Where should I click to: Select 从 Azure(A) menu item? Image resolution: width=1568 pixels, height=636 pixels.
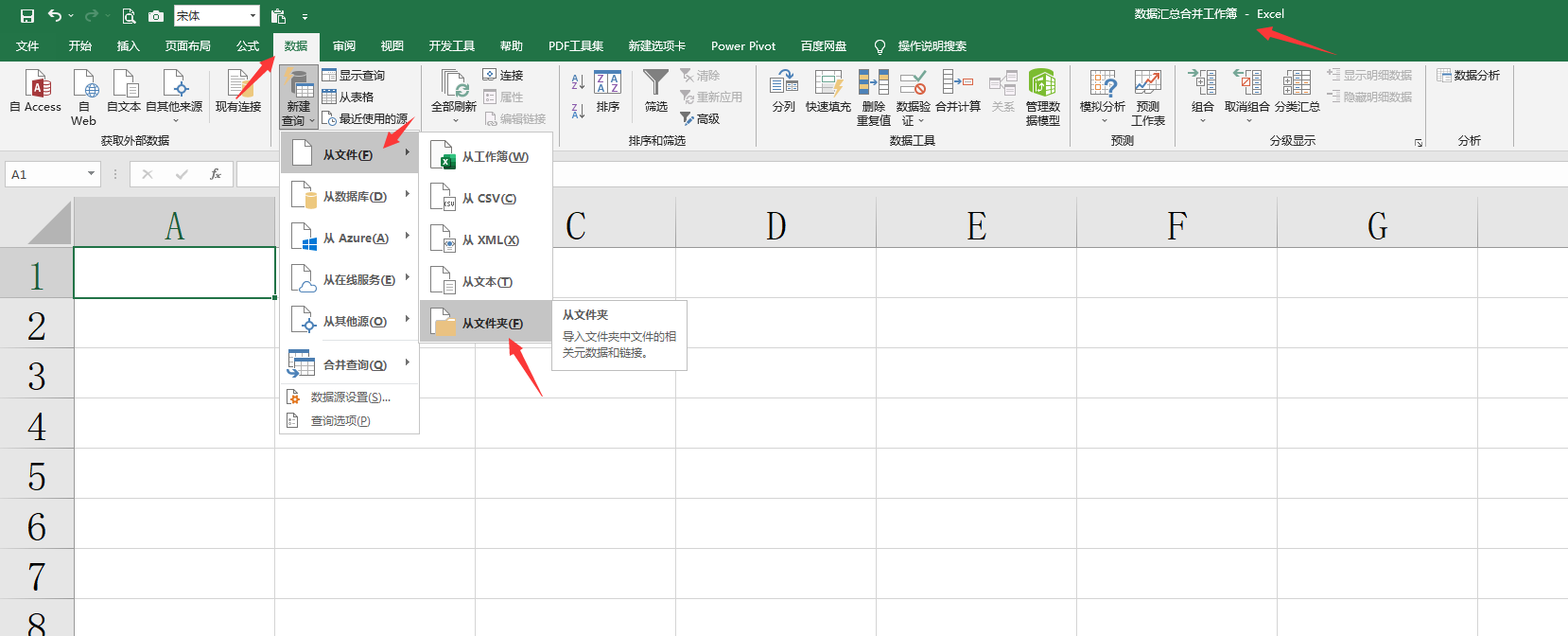[x=350, y=238]
